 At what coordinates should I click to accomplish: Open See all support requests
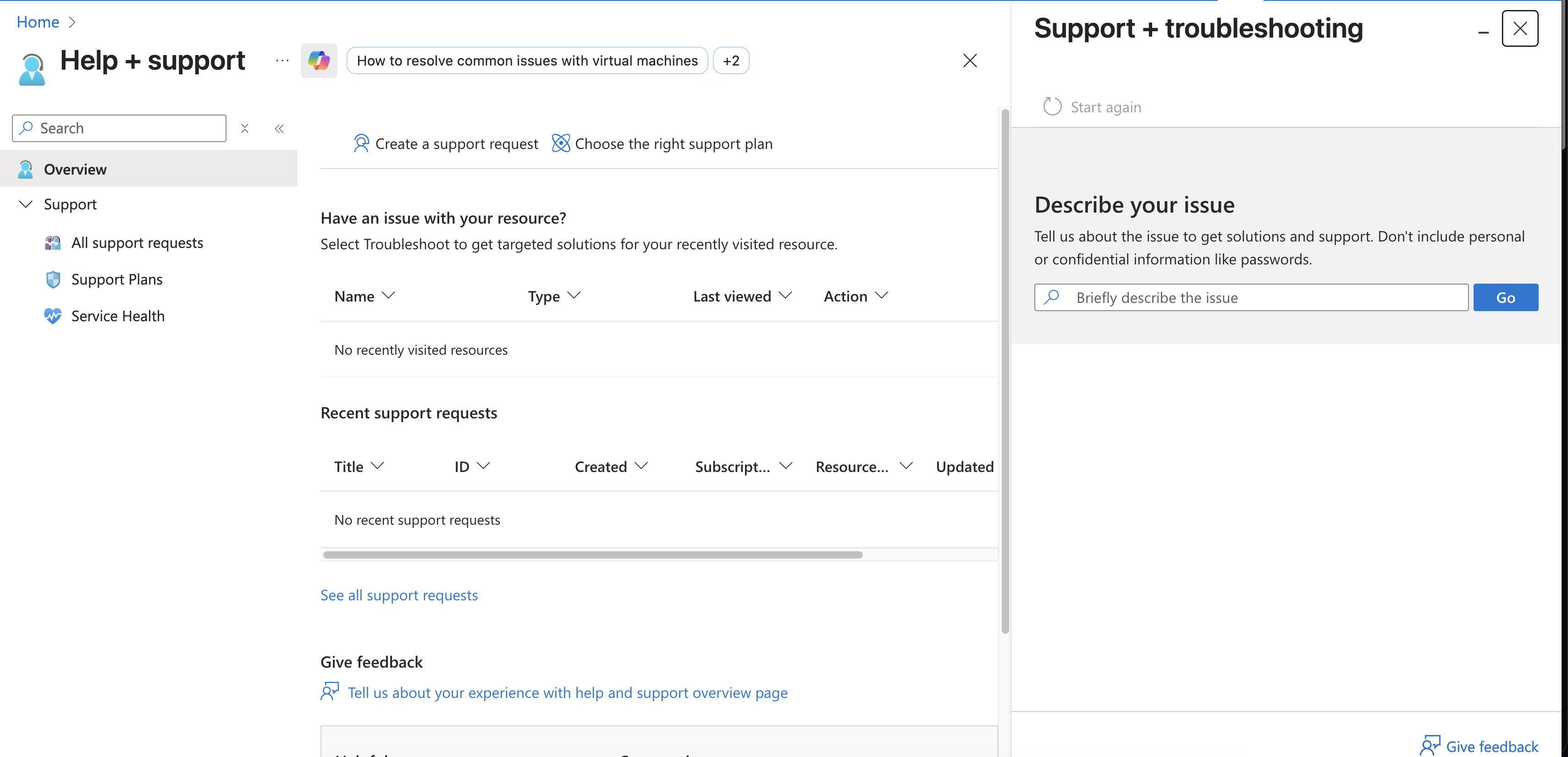(x=399, y=594)
